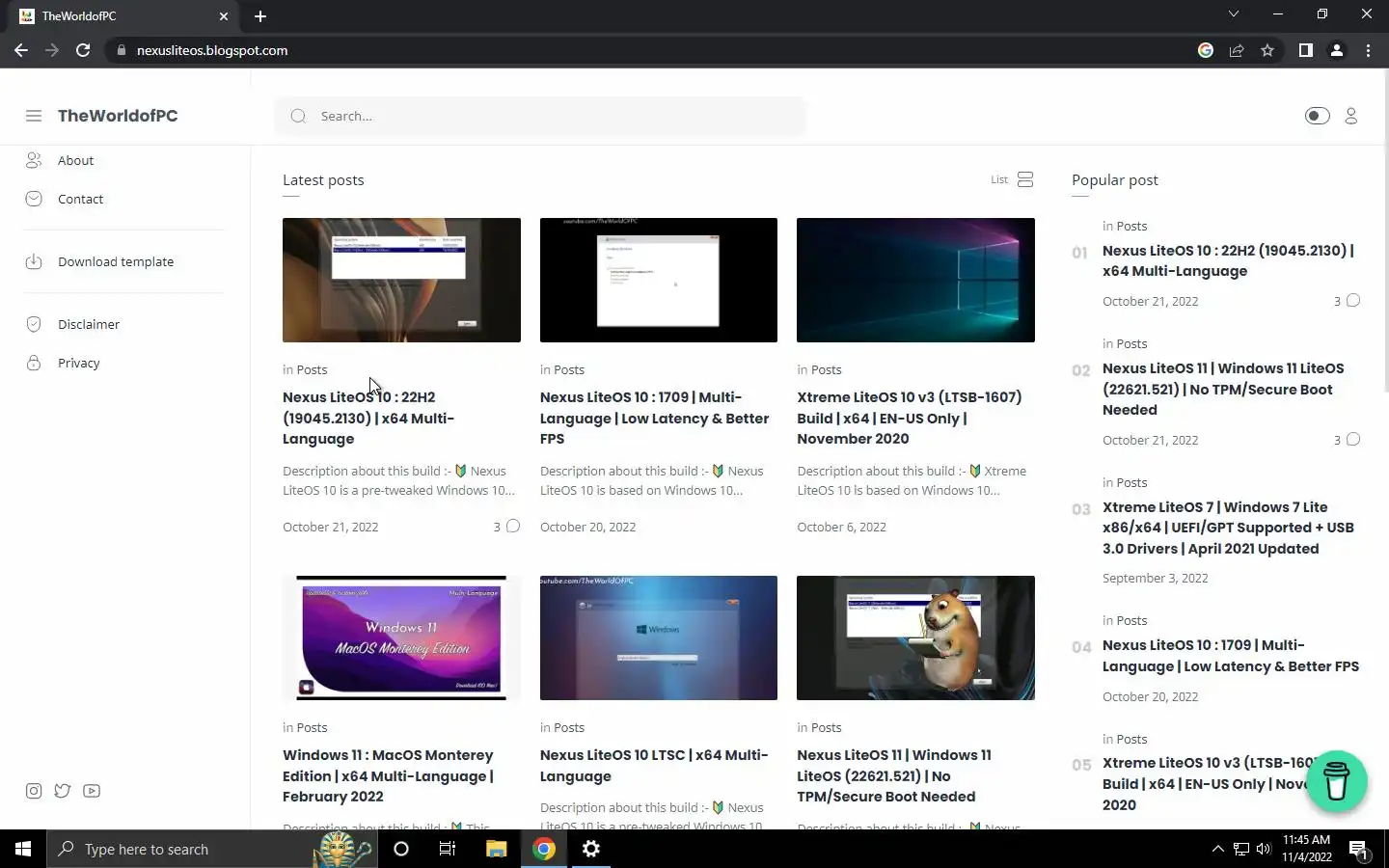1389x868 pixels.
Task: Click the TheWorldofPC site title
Action: point(118,116)
